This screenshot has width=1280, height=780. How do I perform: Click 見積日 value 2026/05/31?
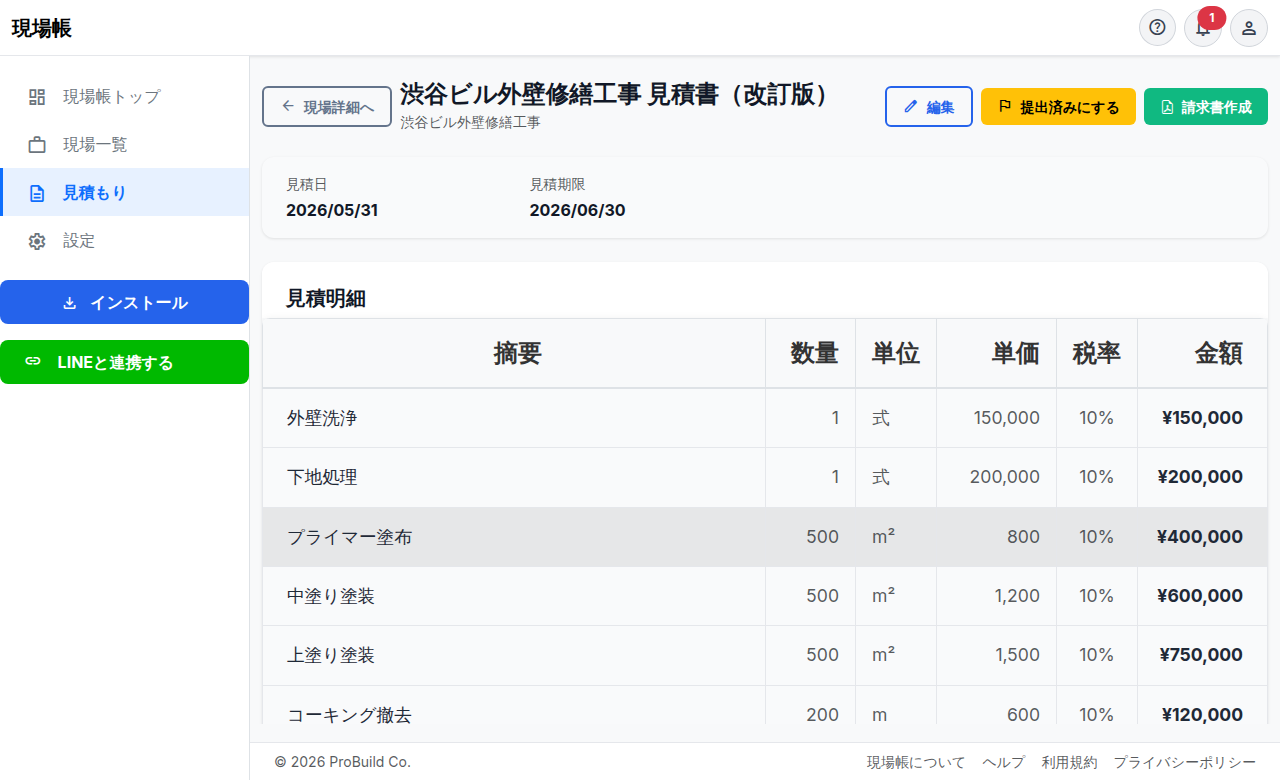tap(332, 210)
